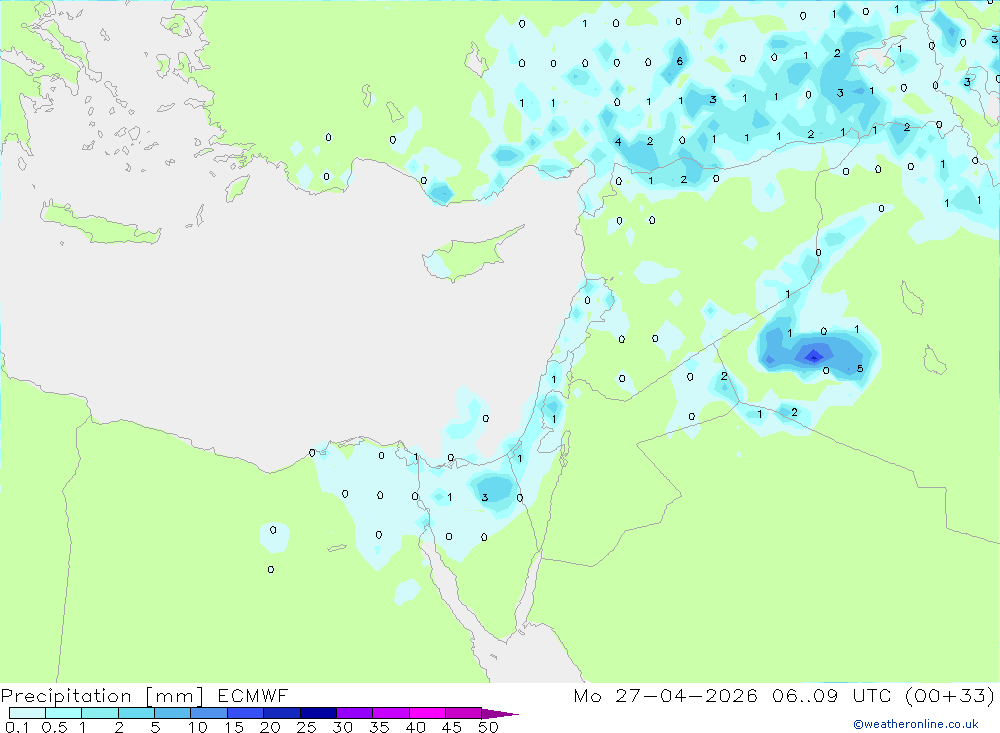The height and width of the screenshot is (733, 1000).
Task: Click the 0.5–1 mm legend color swatch
Action: (x=64, y=713)
